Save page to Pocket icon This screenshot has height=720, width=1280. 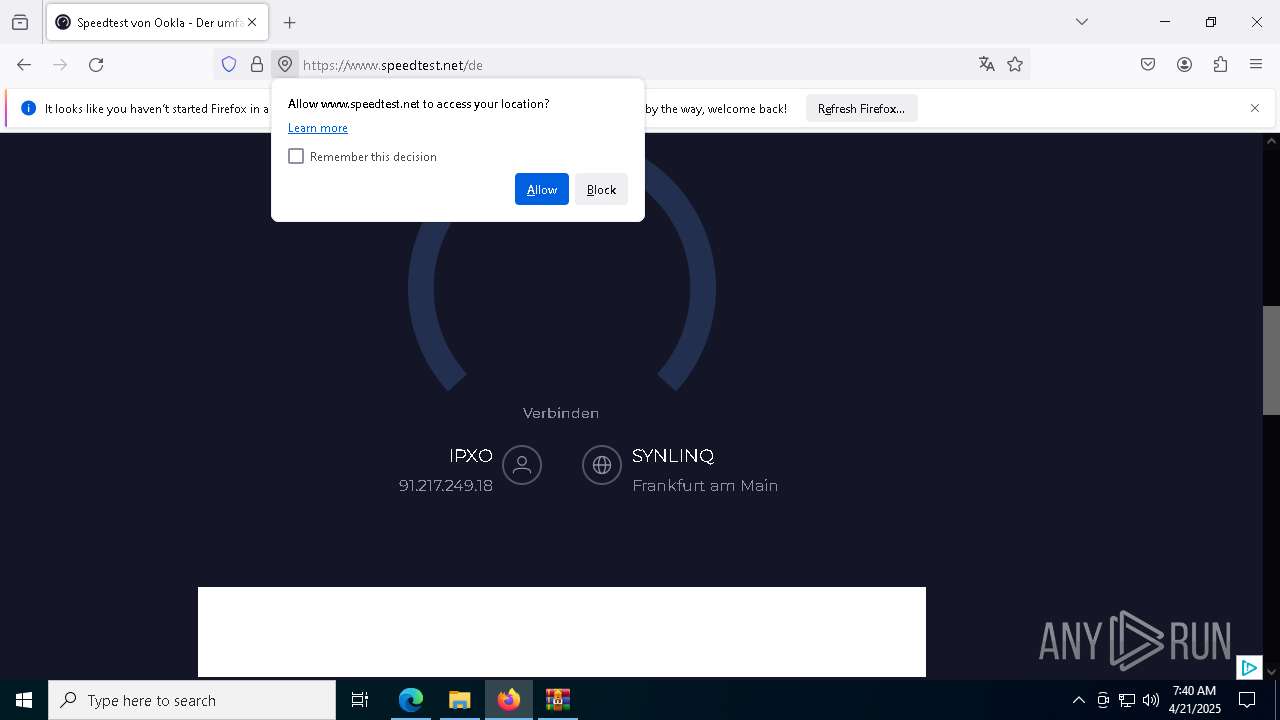[x=1148, y=65]
